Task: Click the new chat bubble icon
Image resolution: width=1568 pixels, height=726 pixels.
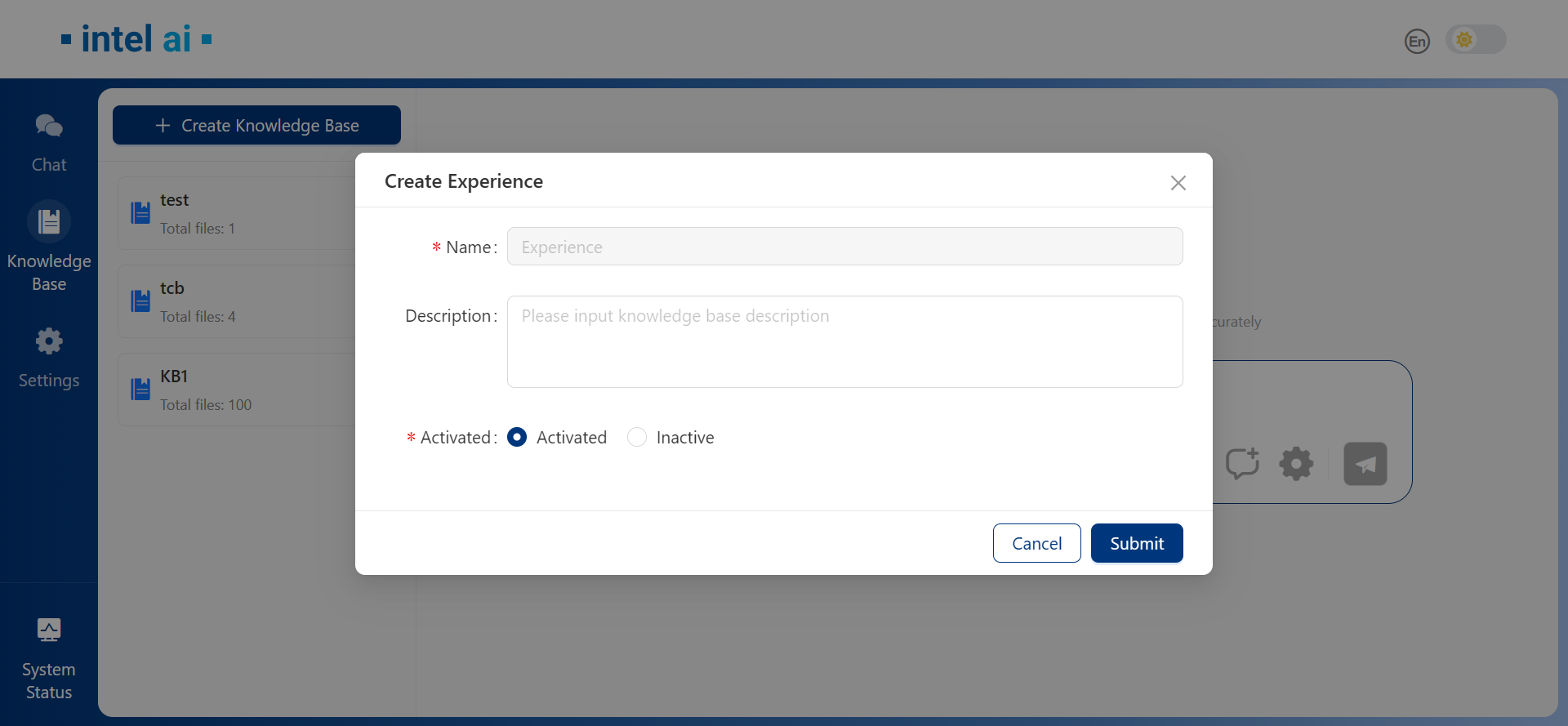Action: point(1242,464)
